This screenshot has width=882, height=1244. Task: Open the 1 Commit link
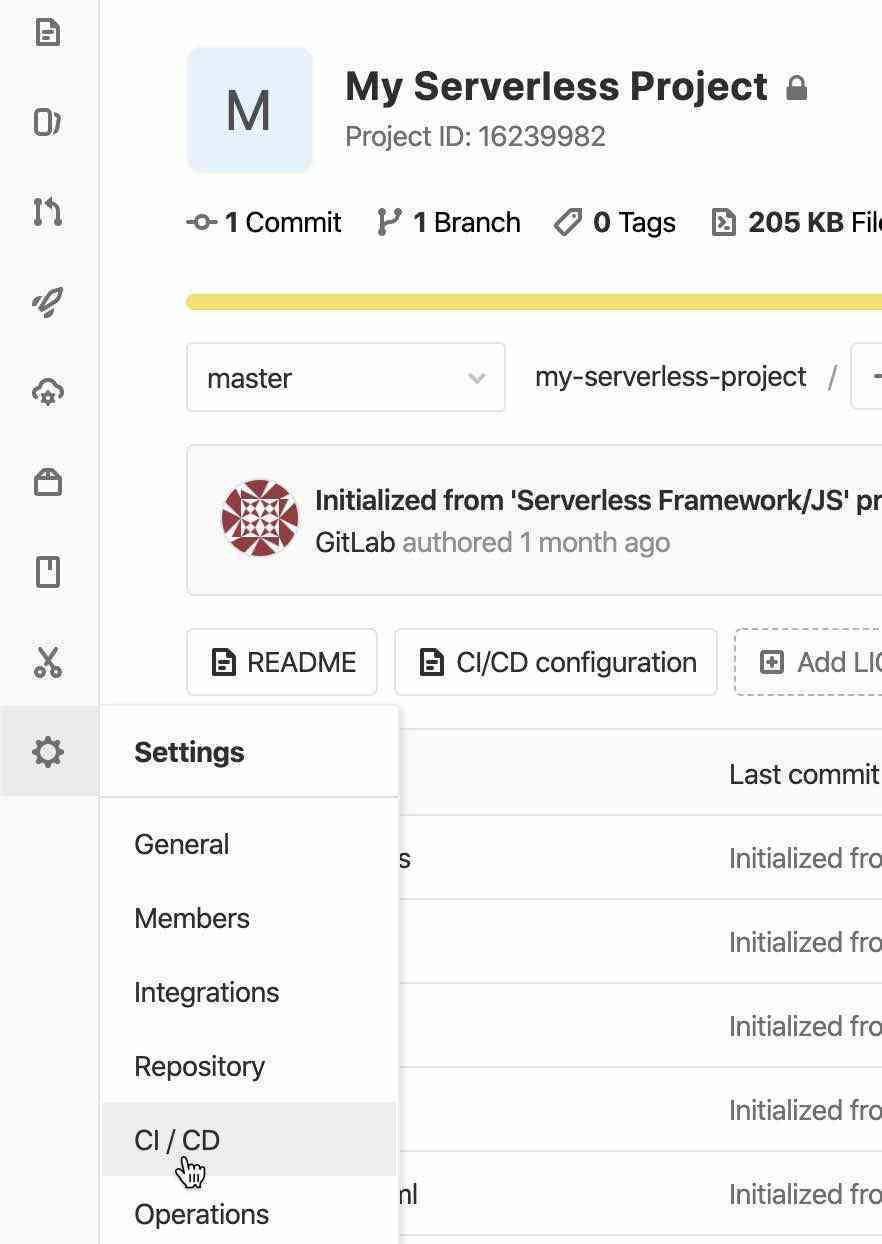265,222
